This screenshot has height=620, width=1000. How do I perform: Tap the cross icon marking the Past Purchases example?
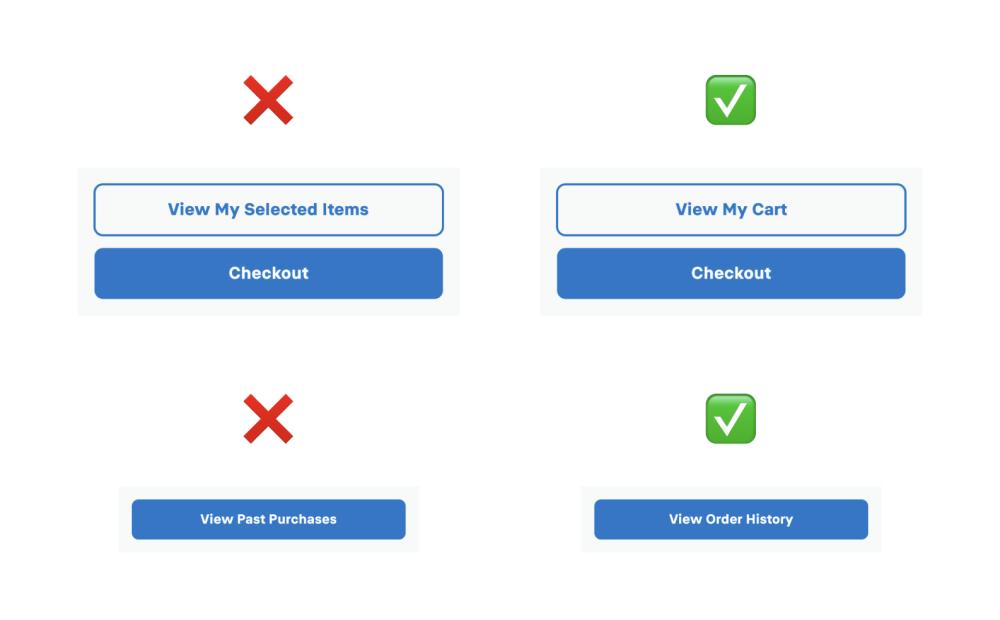pyautogui.click(x=268, y=419)
